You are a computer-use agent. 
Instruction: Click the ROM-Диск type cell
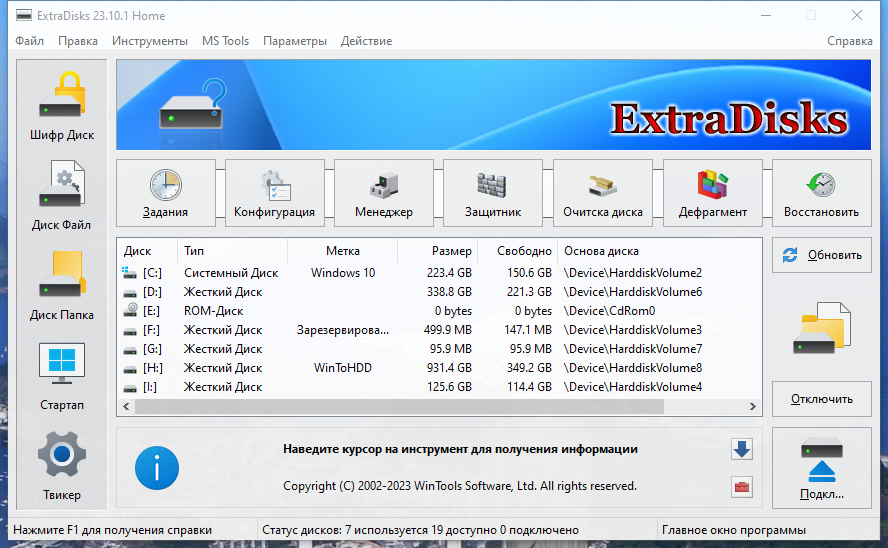[x=214, y=311]
